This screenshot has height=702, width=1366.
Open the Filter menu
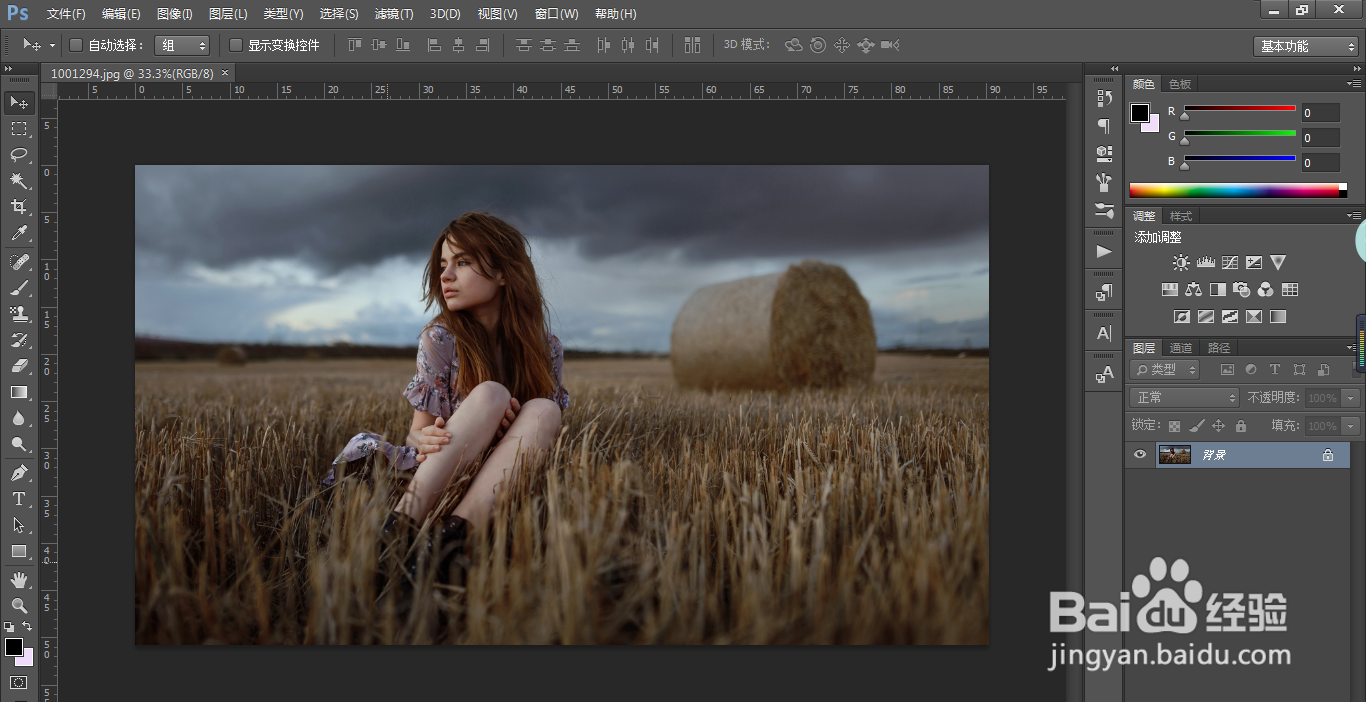[394, 14]
